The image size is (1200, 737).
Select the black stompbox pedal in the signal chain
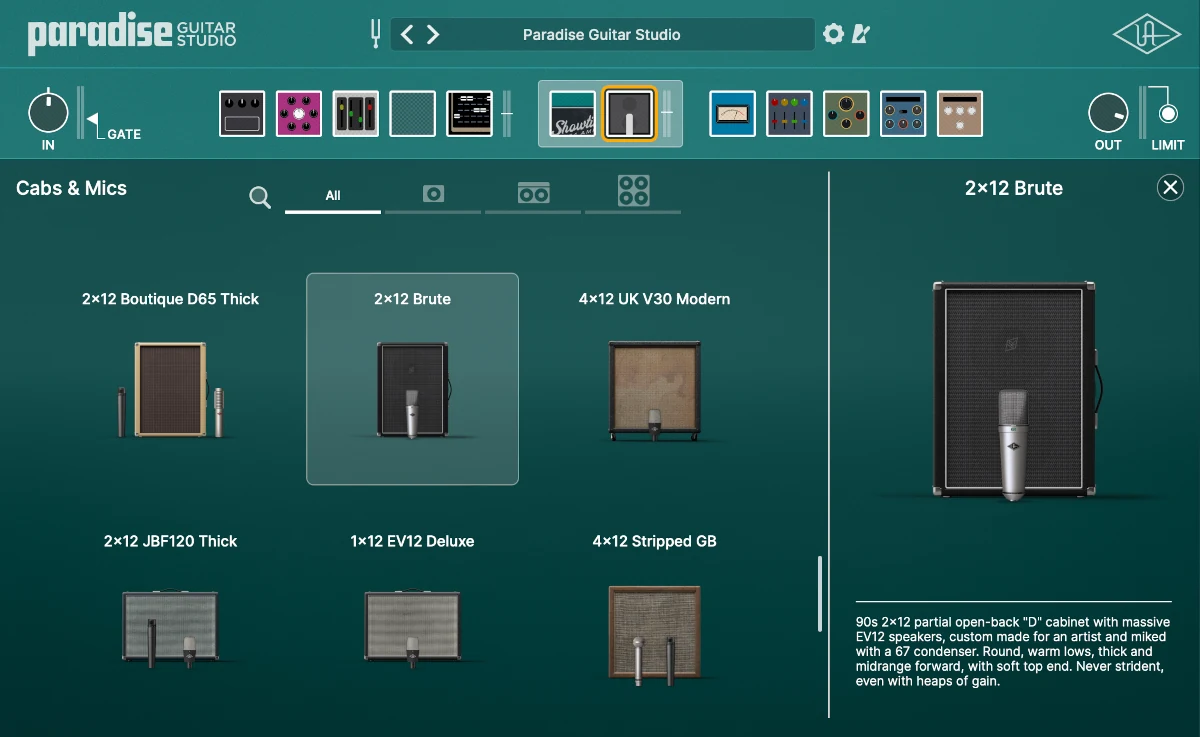coord(242,113)
